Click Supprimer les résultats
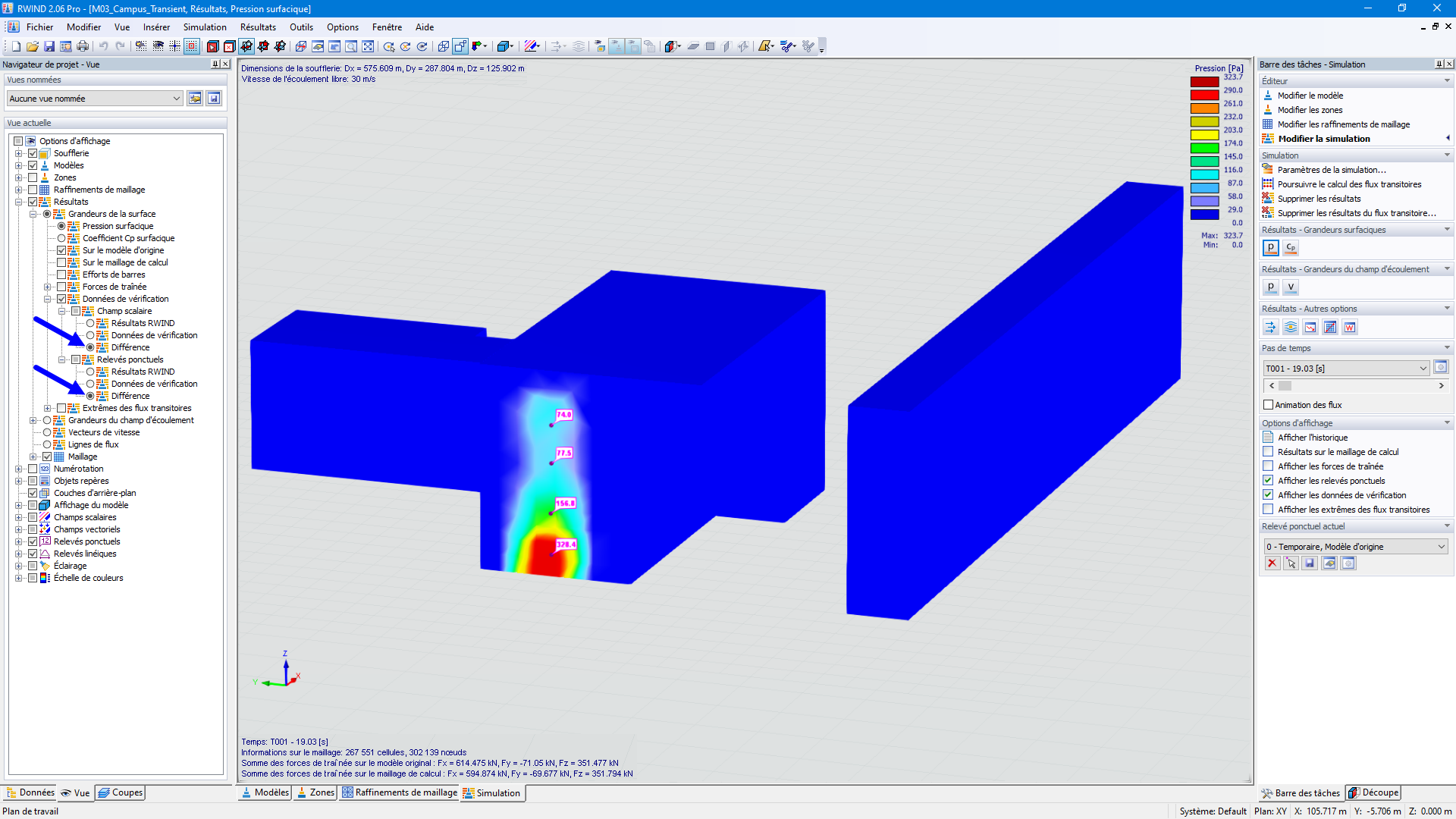Viewport: 1456px width, 819px height. point(1319,199)
